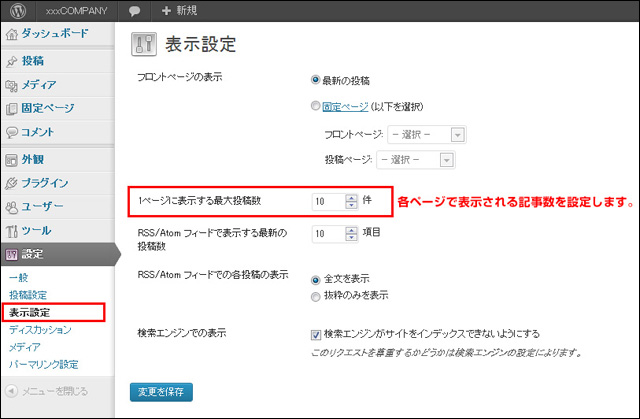The image size is (640, 419).
Task: Click the 固定ページ page icon
Action: click(12, 108)
